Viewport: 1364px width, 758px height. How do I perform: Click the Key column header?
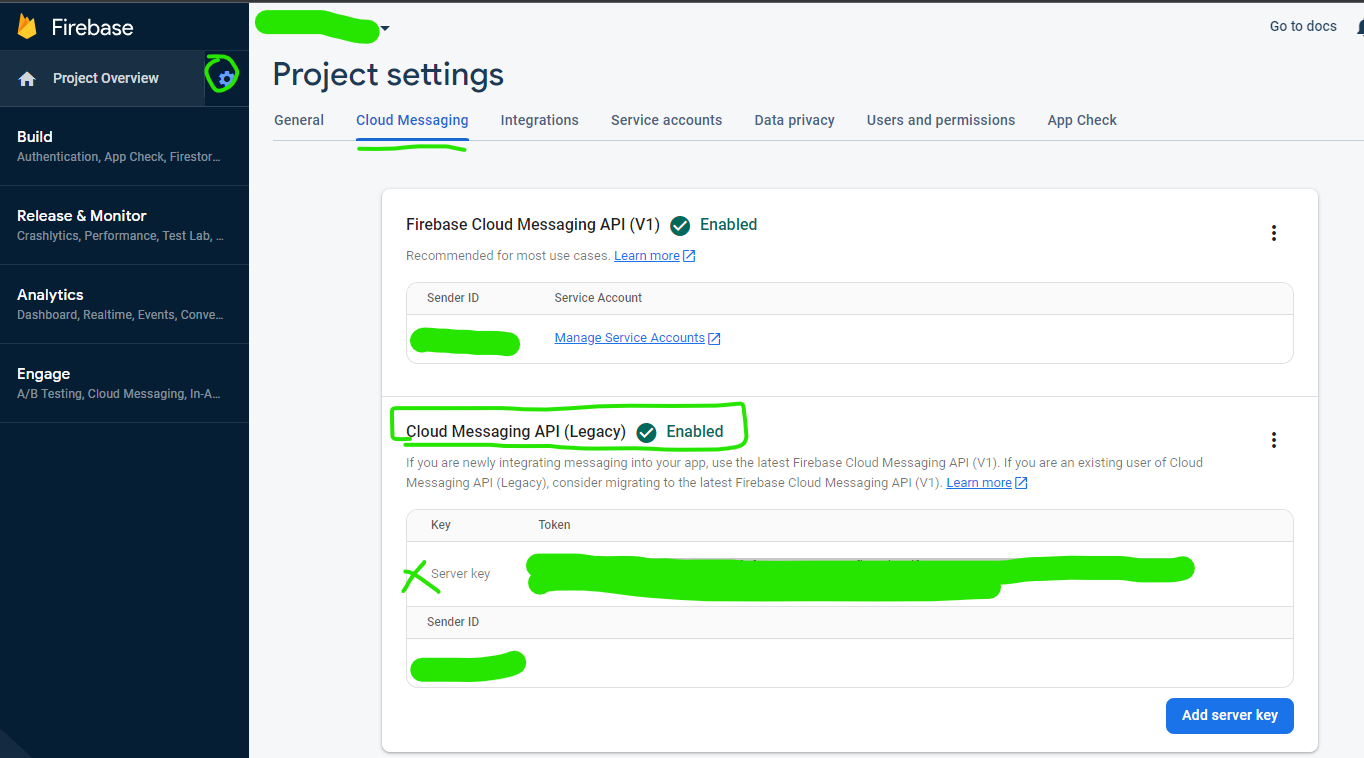[441, 525]
